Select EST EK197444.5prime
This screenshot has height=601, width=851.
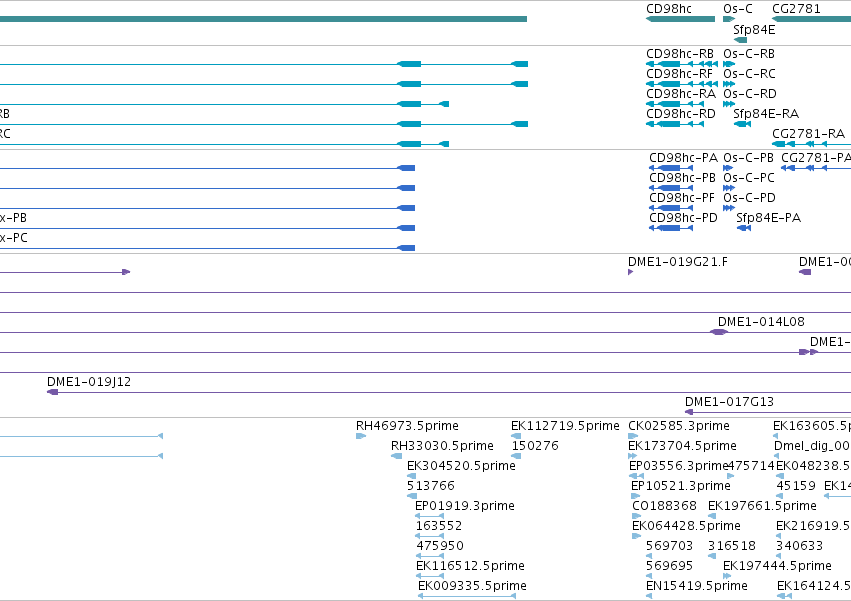tap(777, 566)
